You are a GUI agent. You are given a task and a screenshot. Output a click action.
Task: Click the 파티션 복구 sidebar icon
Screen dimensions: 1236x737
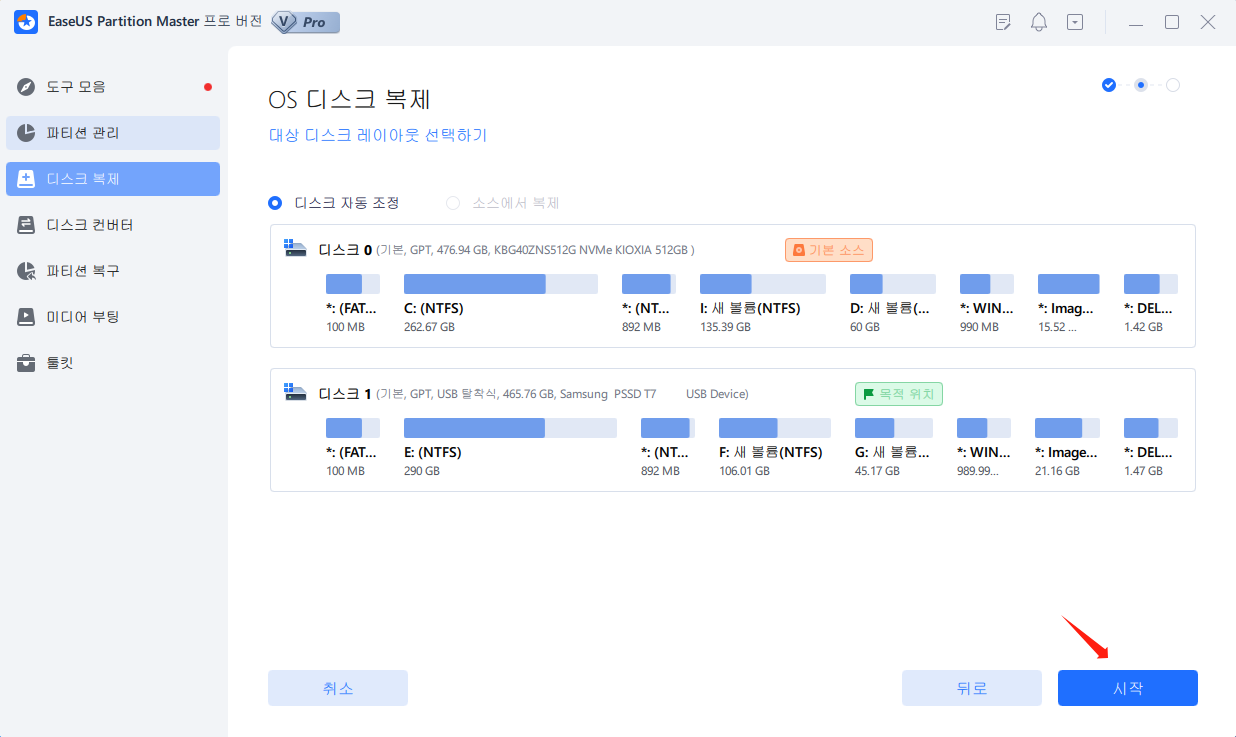pyautogui.click(x=27, y=271)
